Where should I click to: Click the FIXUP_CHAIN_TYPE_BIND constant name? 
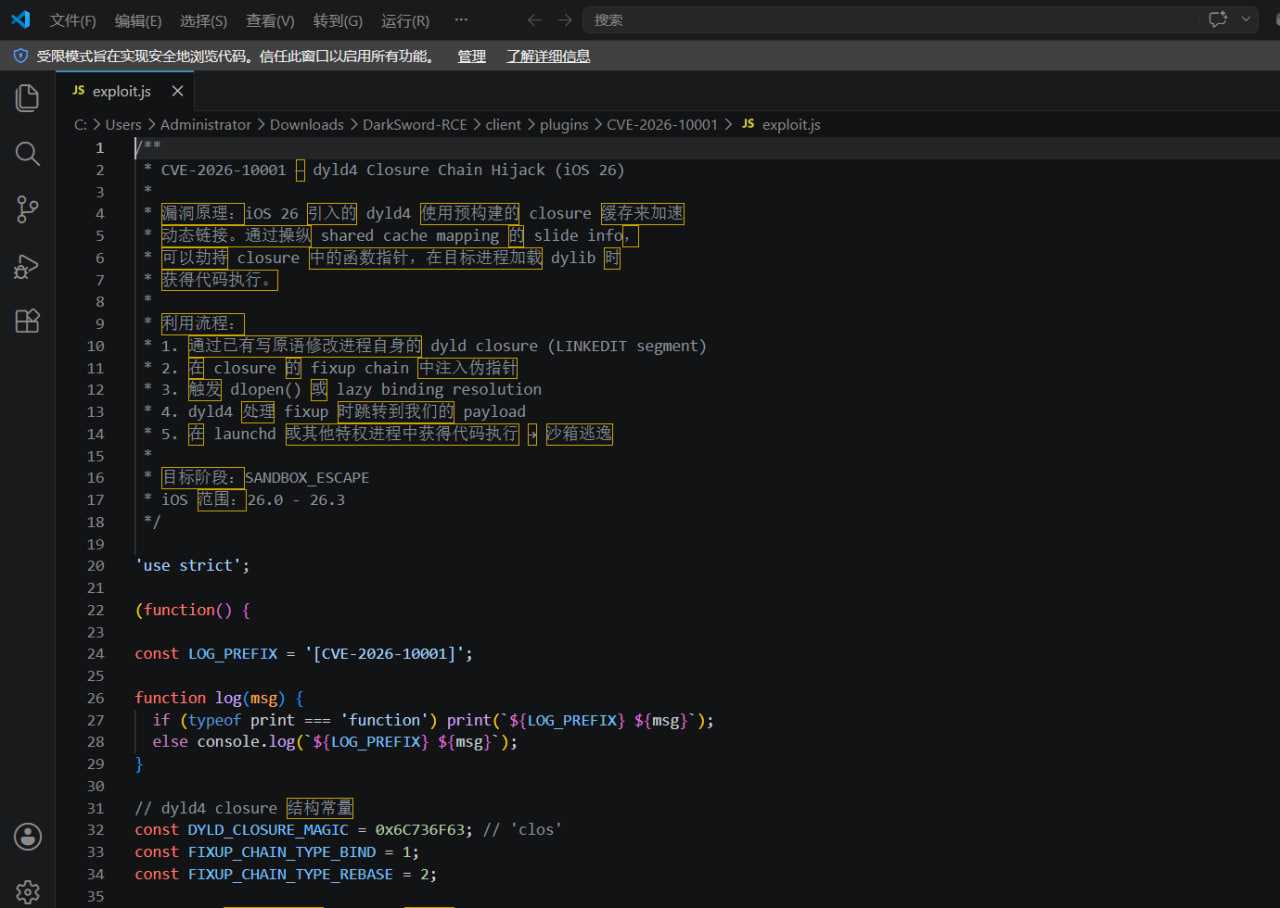coord(282,852)
